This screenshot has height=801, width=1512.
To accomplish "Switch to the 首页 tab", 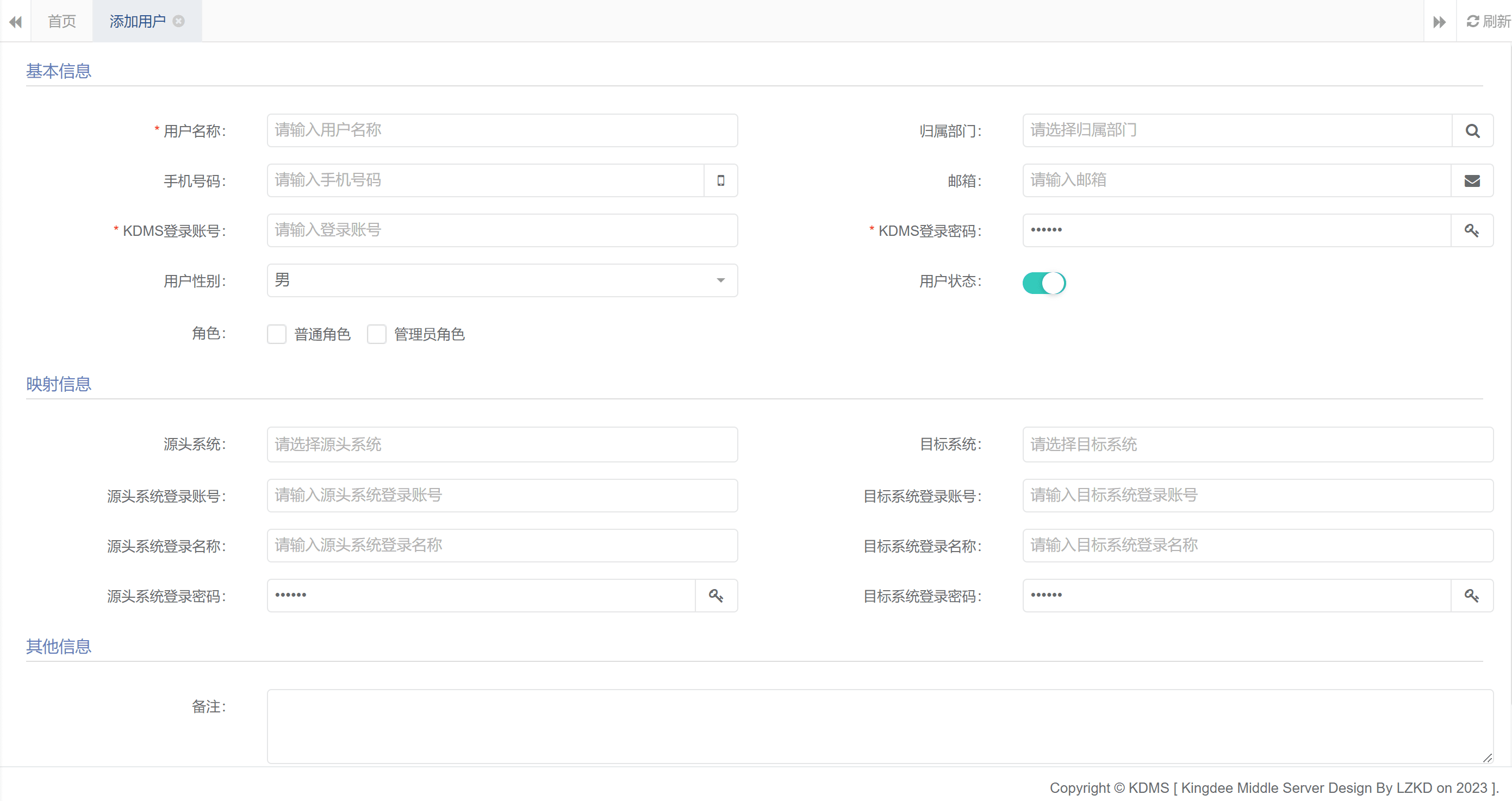I will 61,21.
